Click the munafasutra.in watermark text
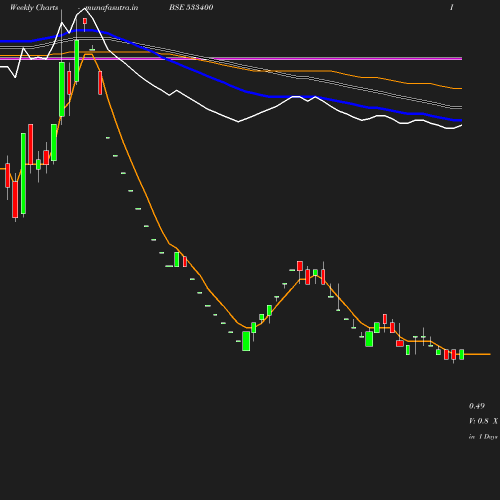Viewport: 500px width, 500px height. click(111, 7)
